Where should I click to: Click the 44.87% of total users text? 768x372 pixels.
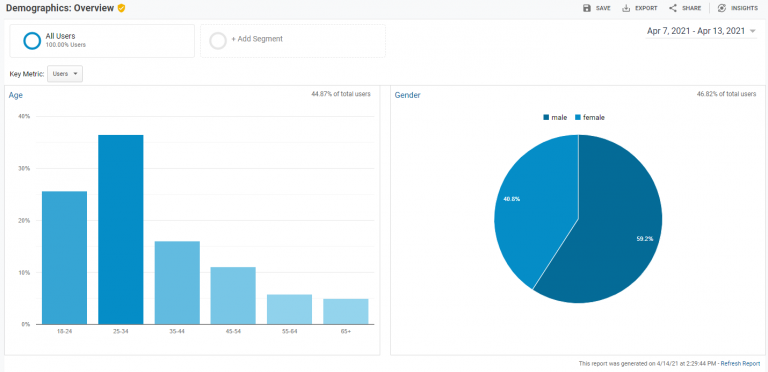[x=341, y=94]
